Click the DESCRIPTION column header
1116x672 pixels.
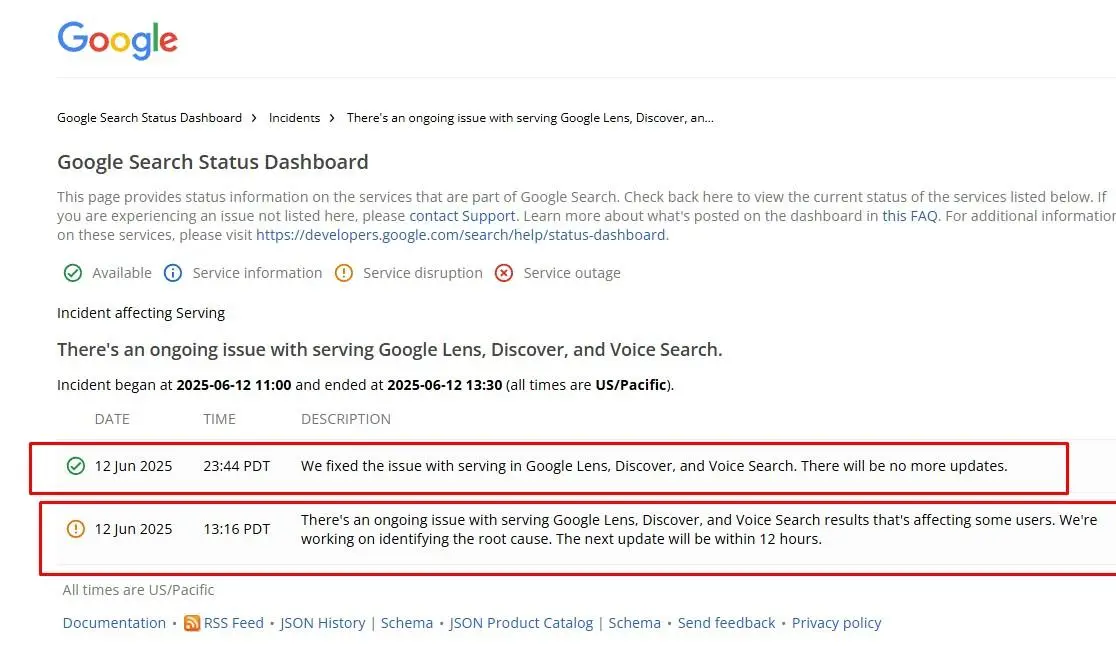(346, 419)
